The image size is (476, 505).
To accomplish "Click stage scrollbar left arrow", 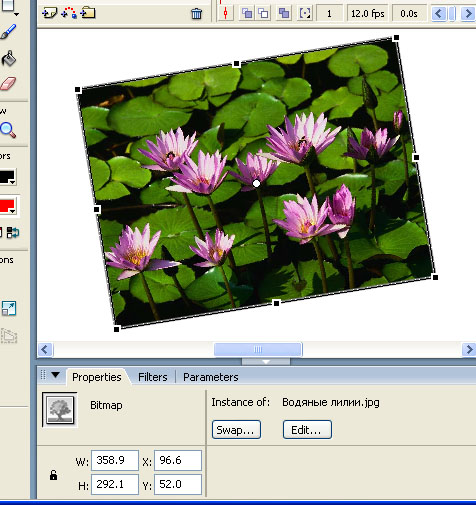I will pos(45,350).
